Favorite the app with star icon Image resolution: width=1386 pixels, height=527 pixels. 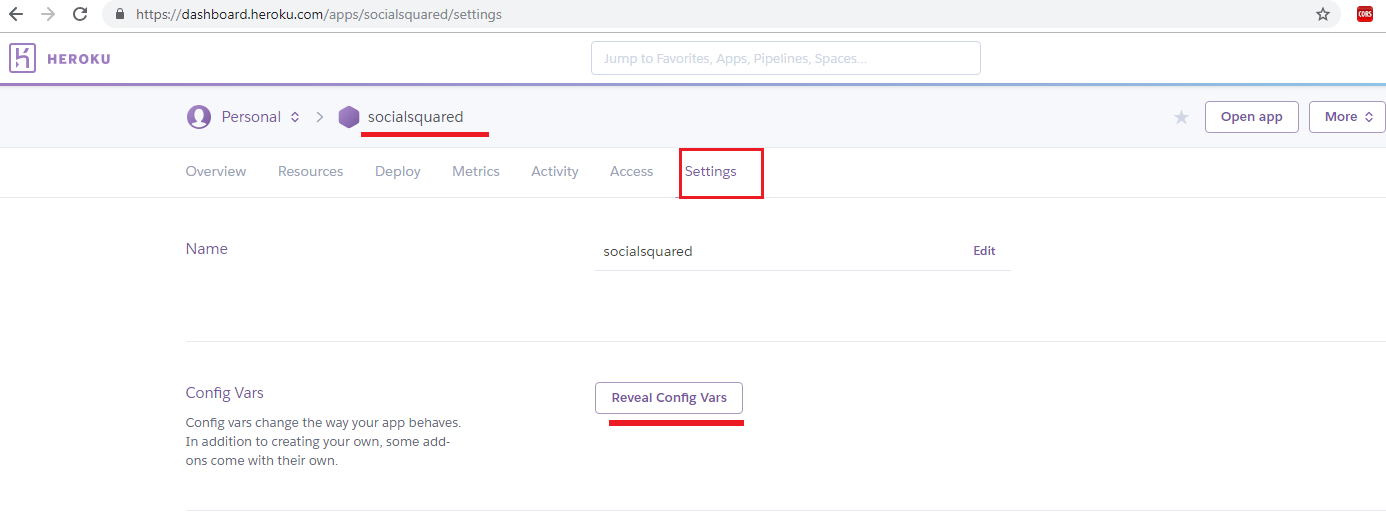point(1181,117)
